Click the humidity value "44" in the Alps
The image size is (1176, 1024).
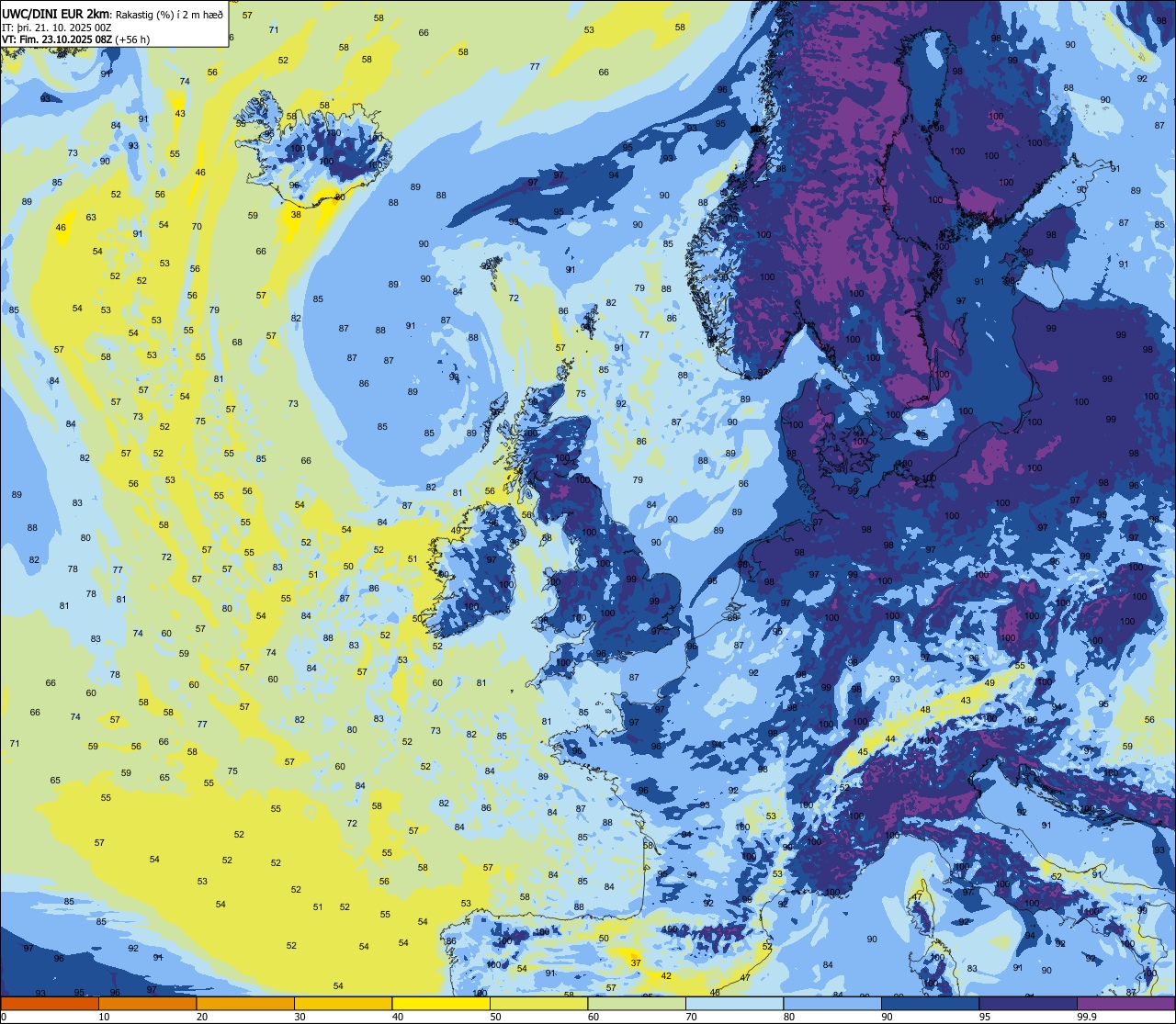coord(890,739)
